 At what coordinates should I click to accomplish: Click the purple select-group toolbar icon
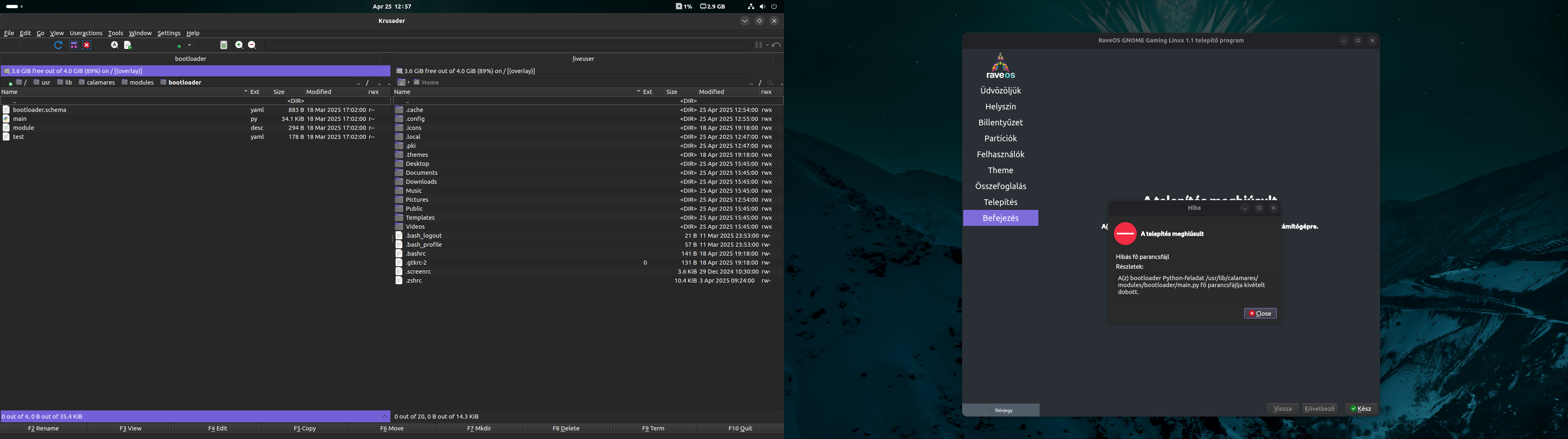73,45
